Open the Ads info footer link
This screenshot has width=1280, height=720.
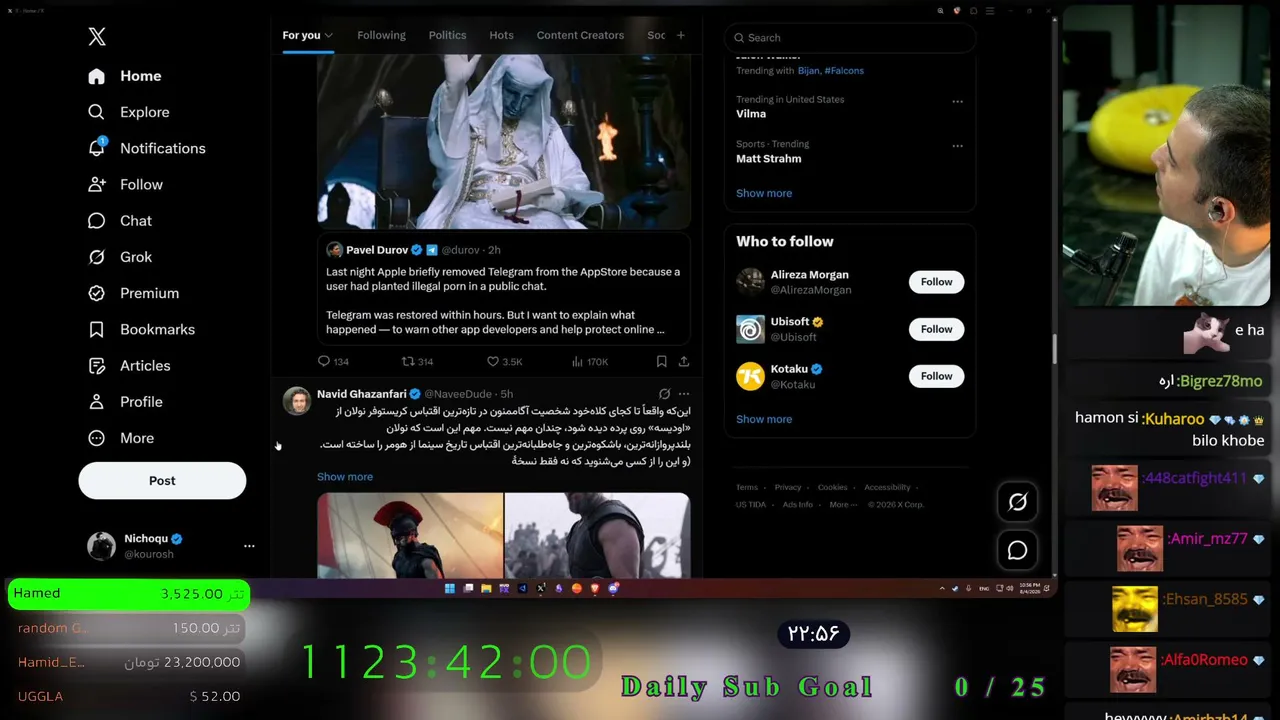point(798,505)
